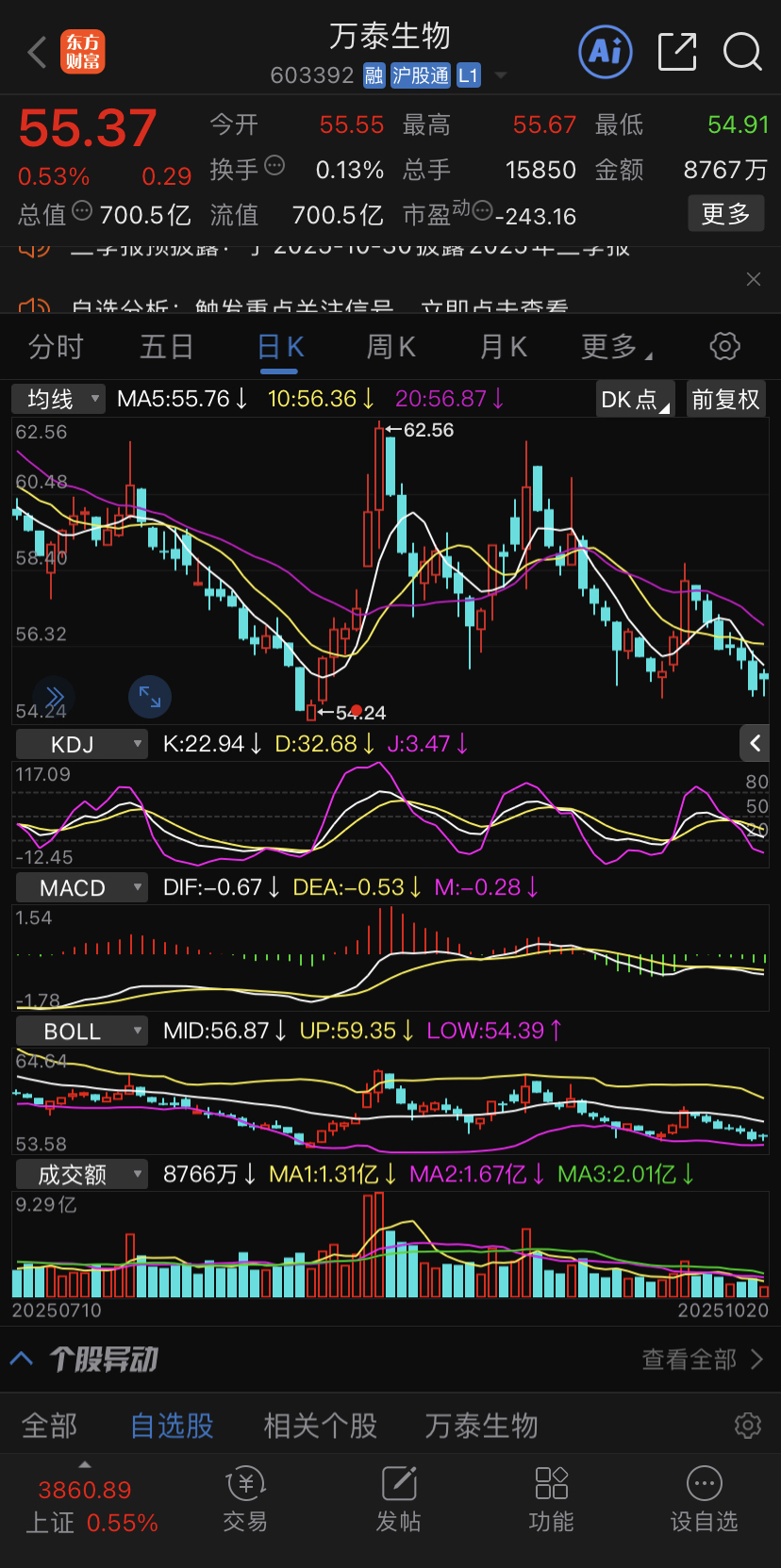Select the 万泰生物 news tab
781x1568 pixels.
click(x=481, y=1426)
